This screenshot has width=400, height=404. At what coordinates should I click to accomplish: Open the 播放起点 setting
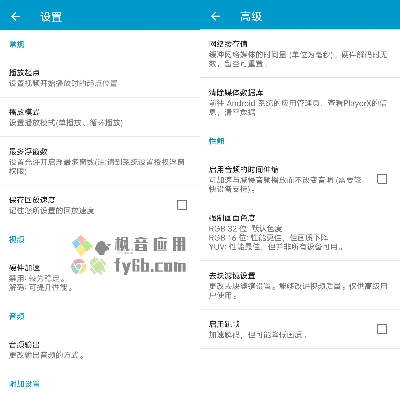100,78
